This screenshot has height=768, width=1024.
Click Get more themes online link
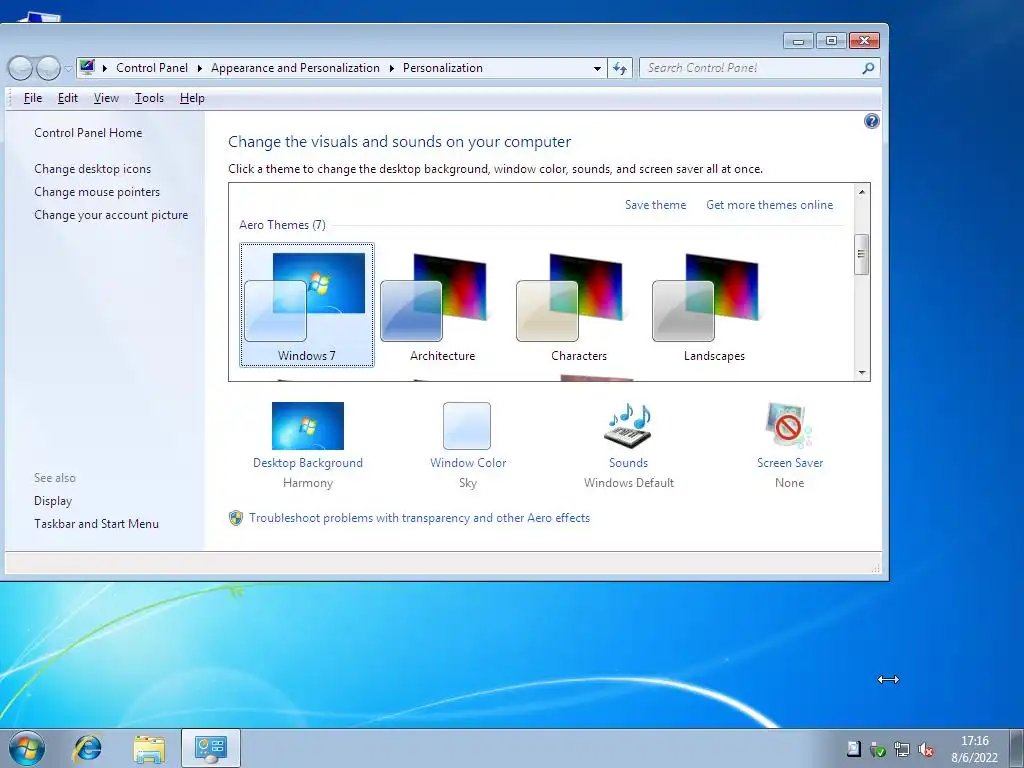point(769,204)
